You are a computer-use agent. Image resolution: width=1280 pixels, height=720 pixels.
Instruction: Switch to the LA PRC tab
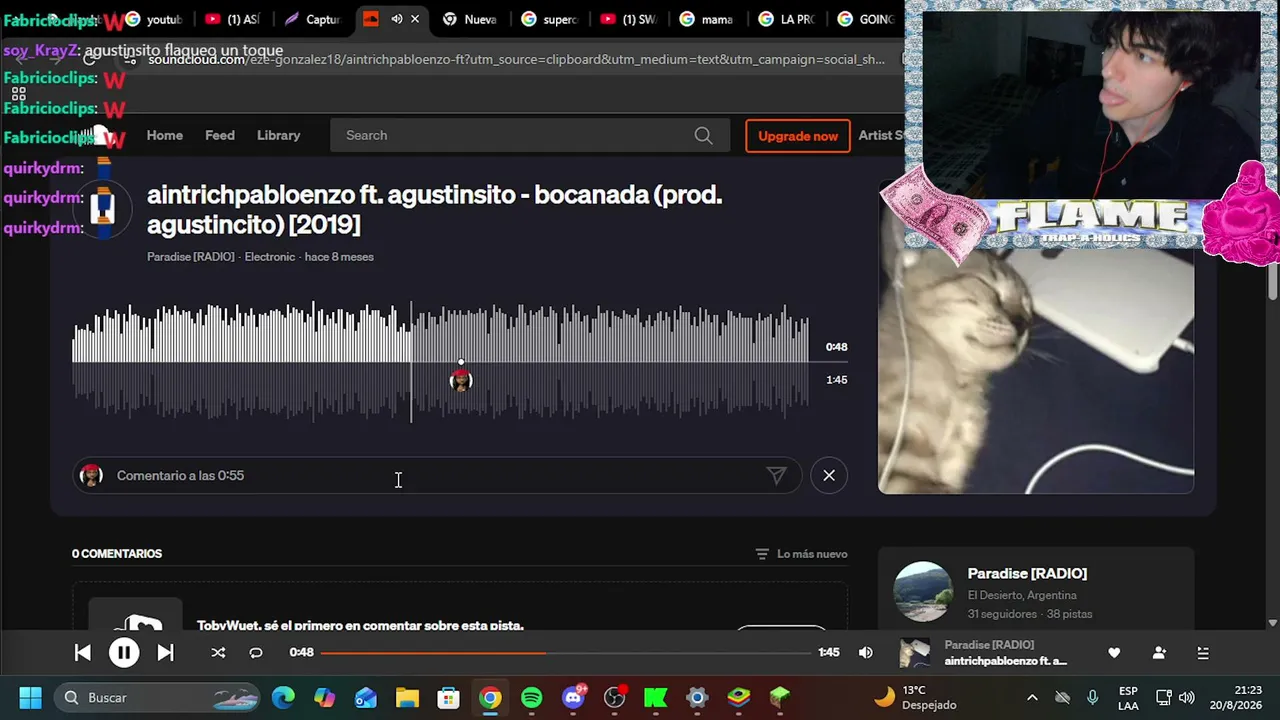(786, 19)
